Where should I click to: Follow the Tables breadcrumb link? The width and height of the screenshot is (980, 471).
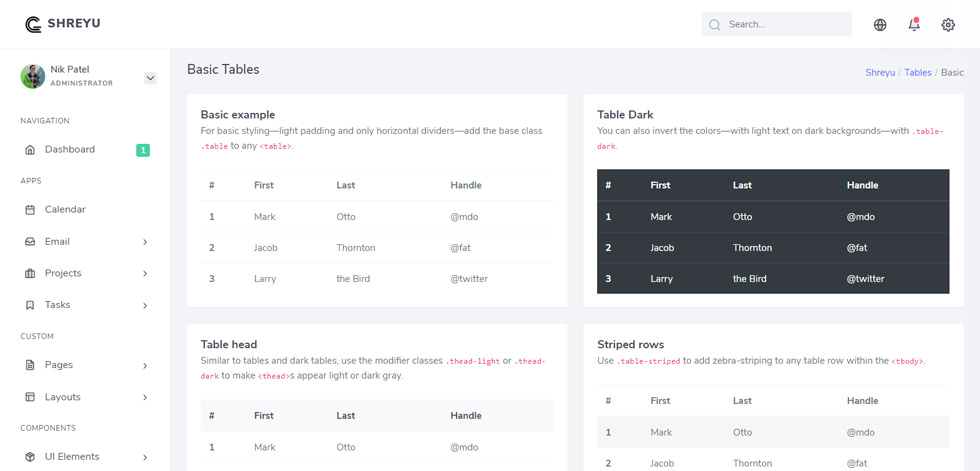click(918, 72)
